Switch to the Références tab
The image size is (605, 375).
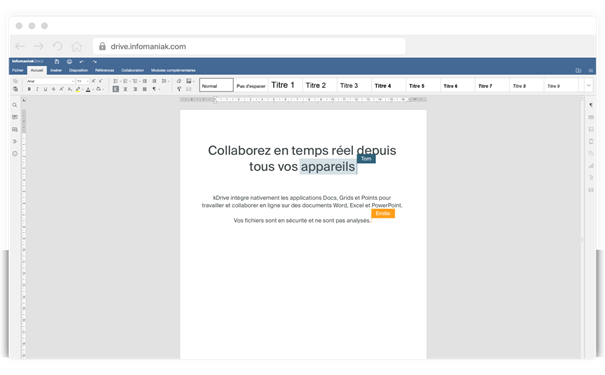coord(105,70)
